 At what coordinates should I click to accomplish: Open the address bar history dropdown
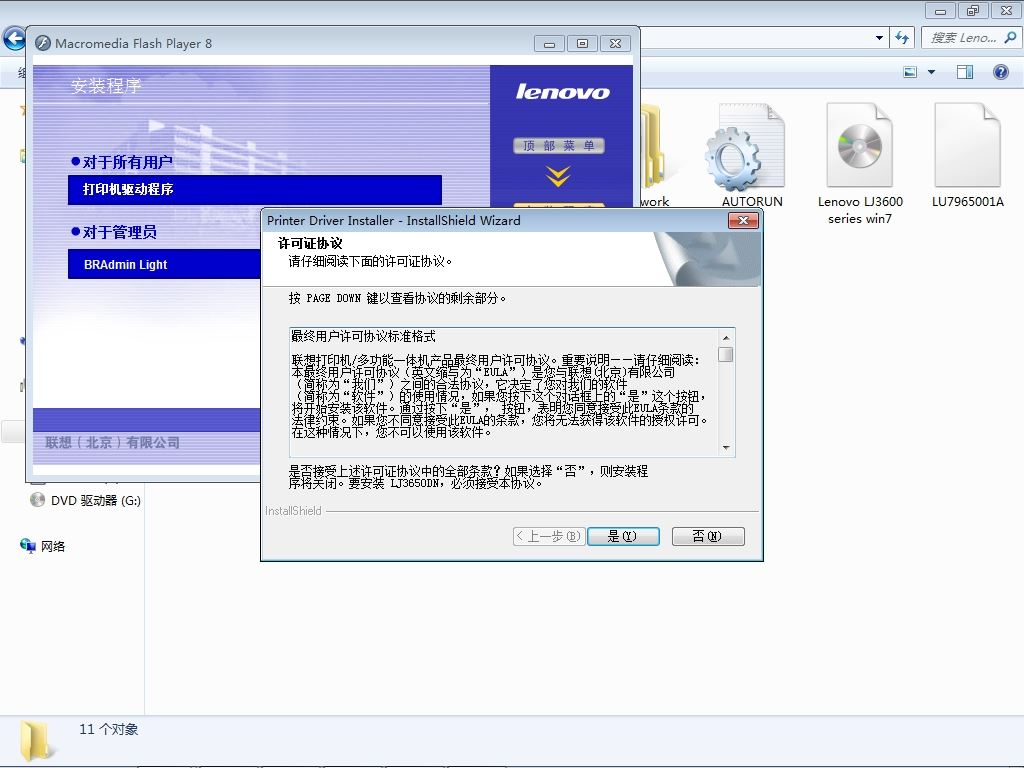point(879,38)
